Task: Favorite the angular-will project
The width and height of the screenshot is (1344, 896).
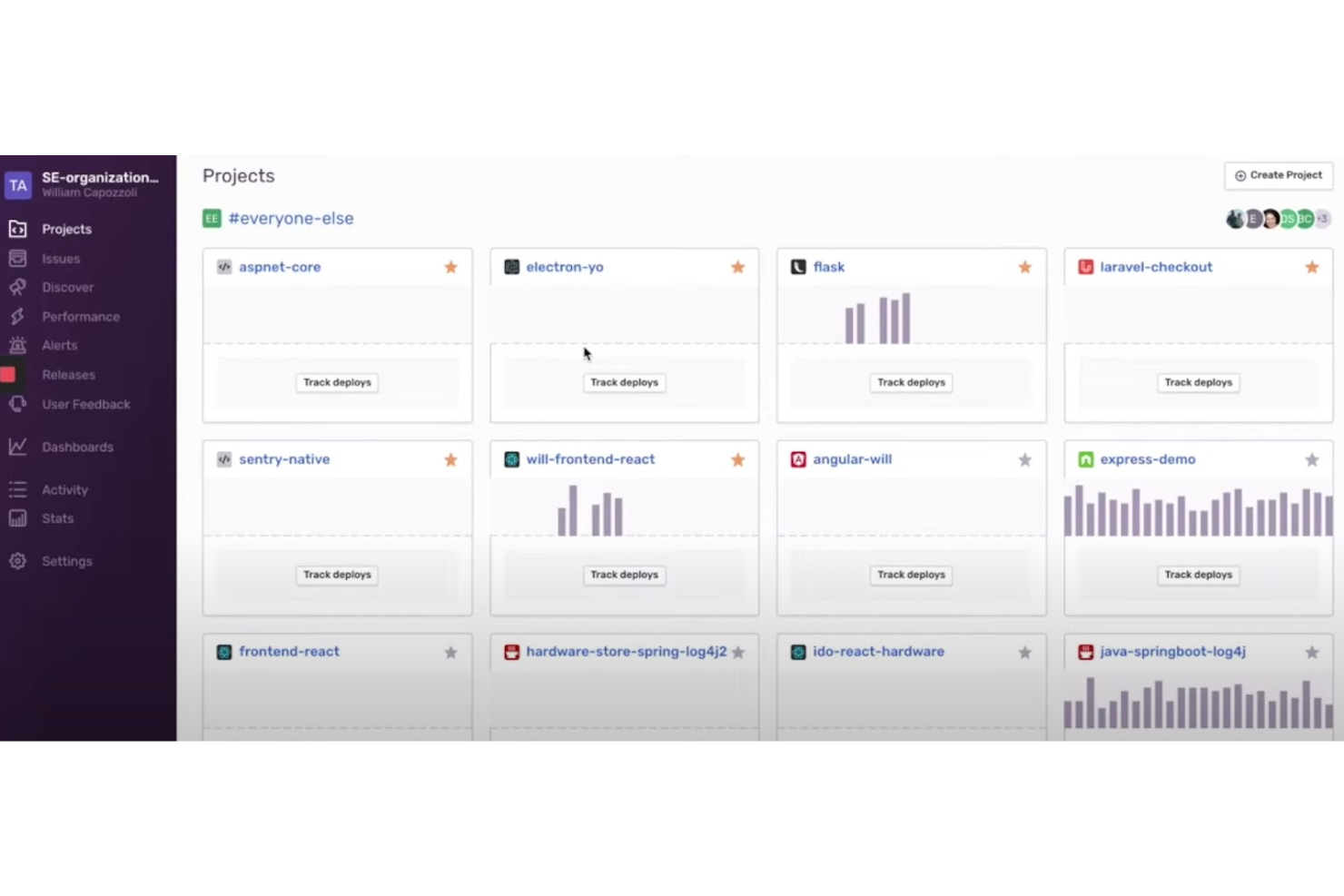Action: [x=1024, y=459]
